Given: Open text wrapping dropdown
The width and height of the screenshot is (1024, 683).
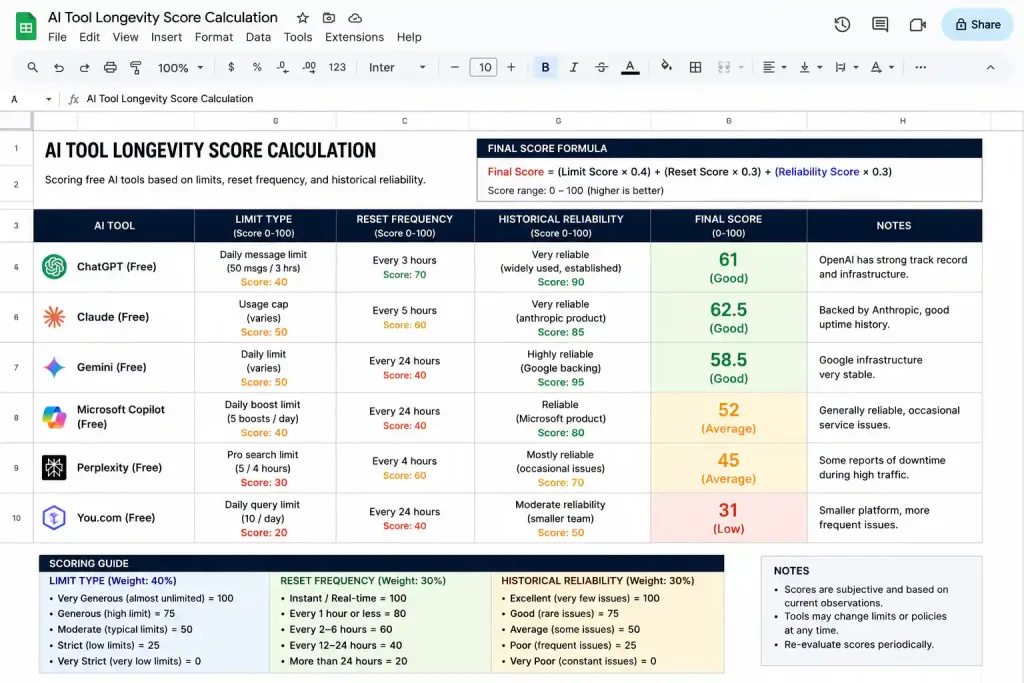Looking at the screenshot, I should click(x=846, y=67).
